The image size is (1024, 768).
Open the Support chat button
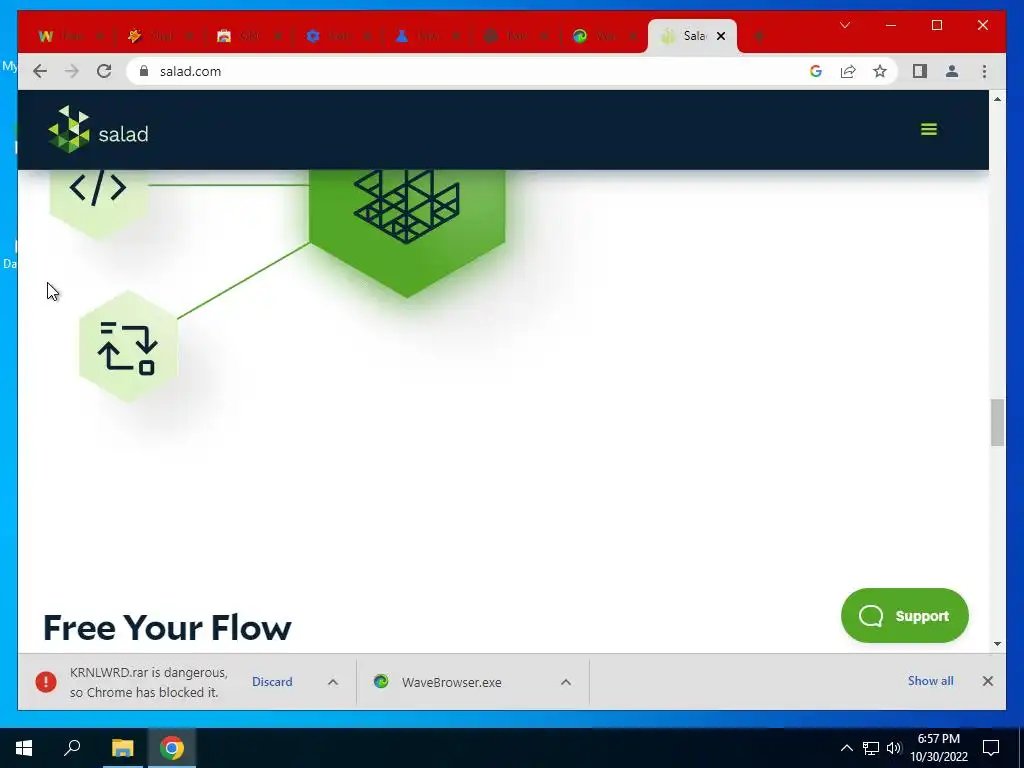click(904, 615)
